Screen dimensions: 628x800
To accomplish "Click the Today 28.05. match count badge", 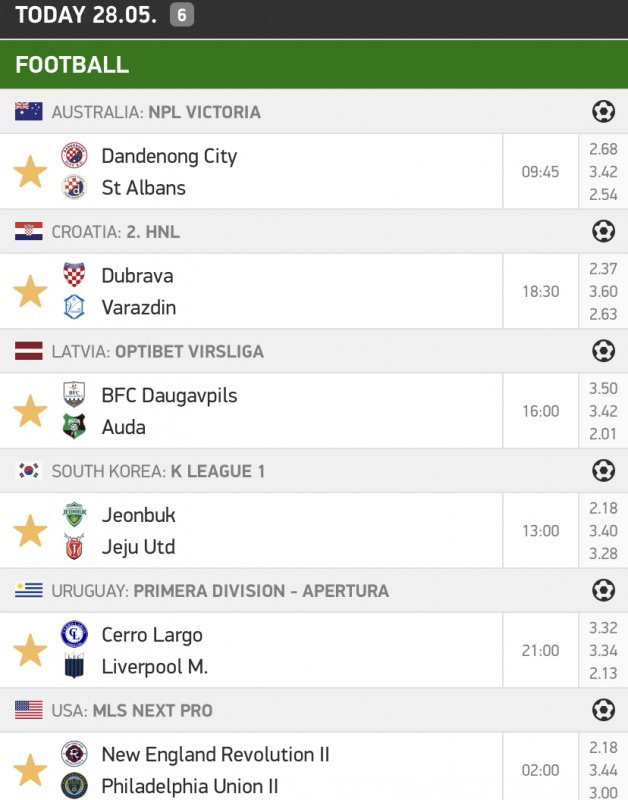I will (181, 15).
